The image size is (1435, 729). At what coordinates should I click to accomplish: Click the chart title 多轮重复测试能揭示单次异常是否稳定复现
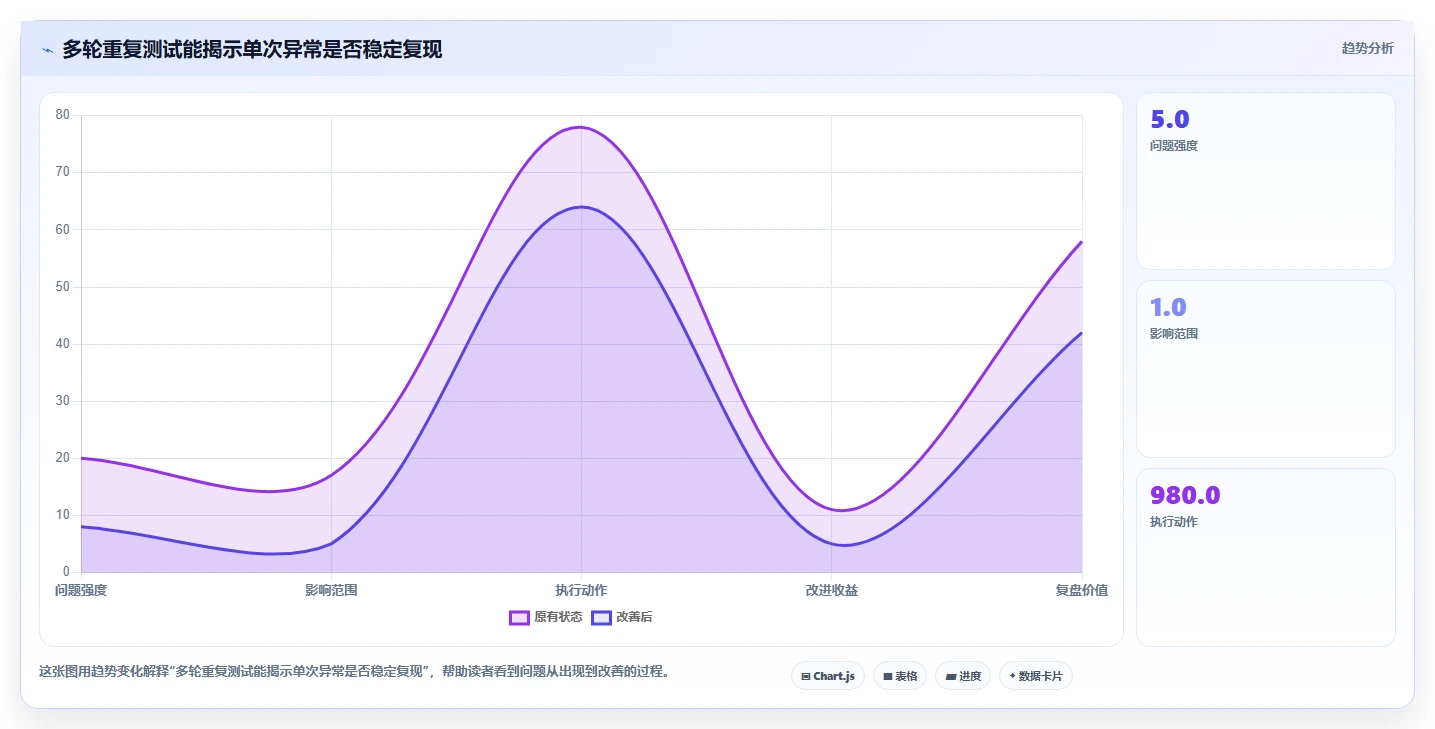click(x=252, y=49)
